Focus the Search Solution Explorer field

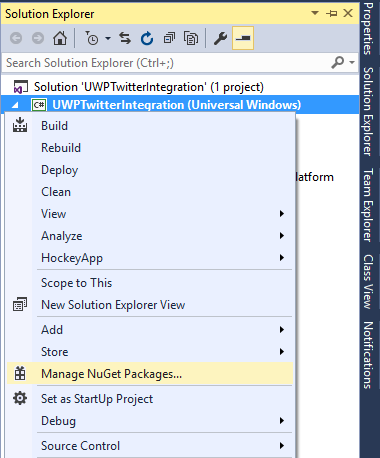coord(167,63)
